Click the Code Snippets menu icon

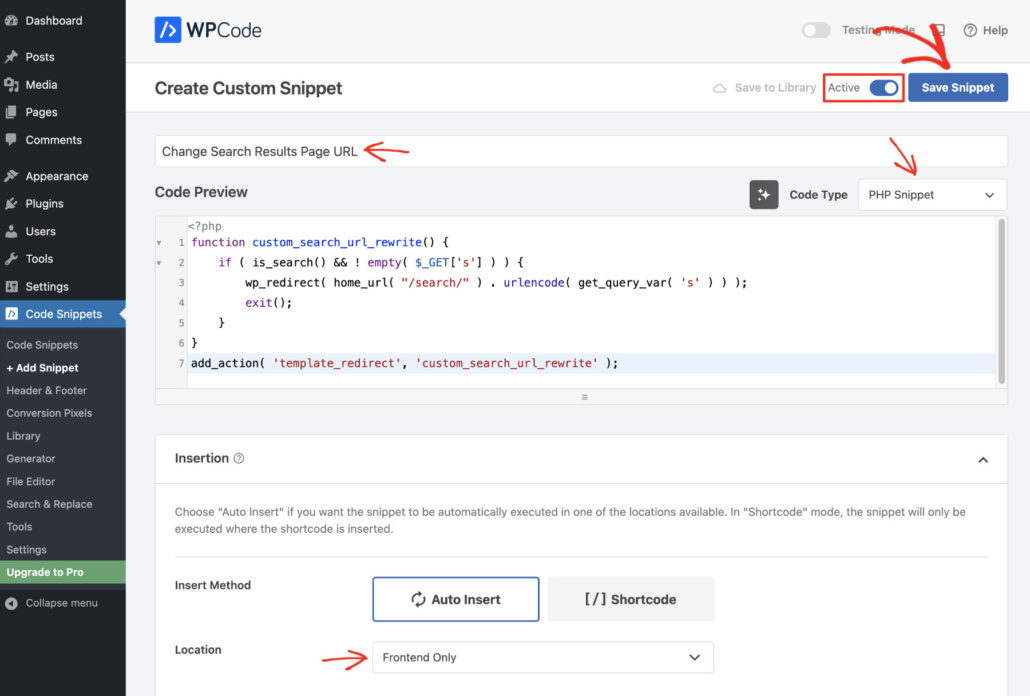[12, 314]
